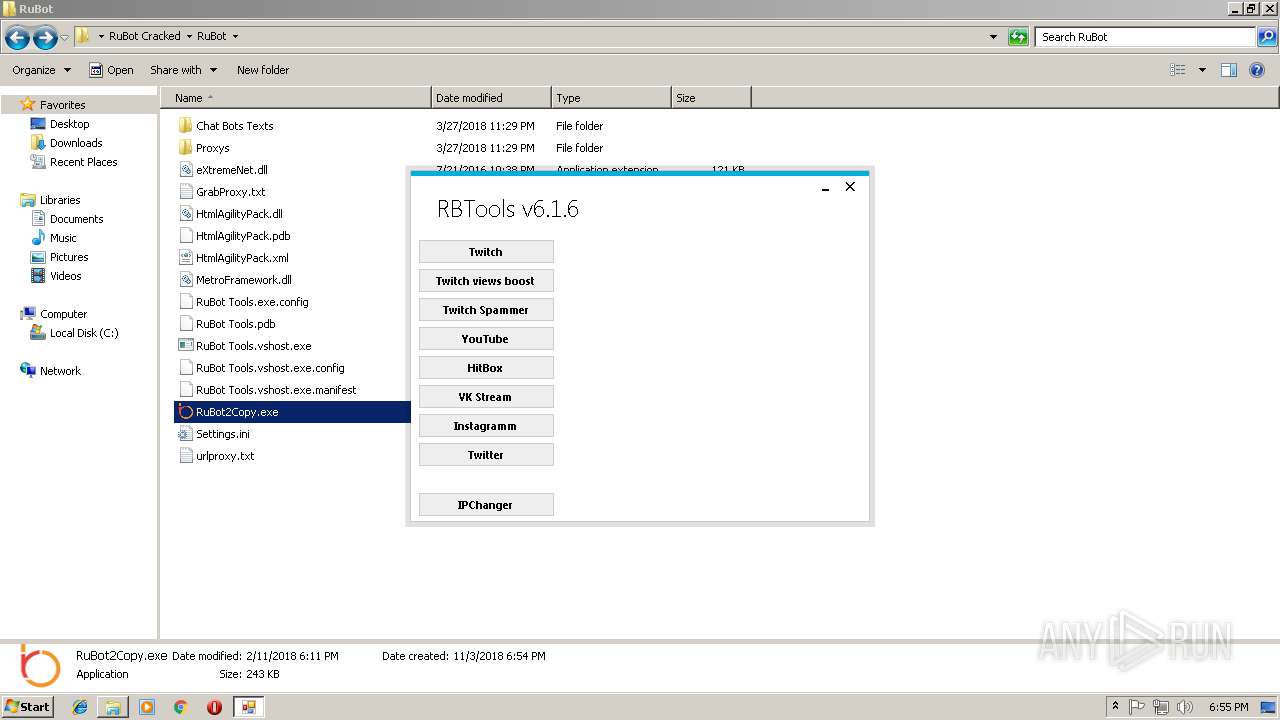Click the search magnifier icon
This screenshot has width=1280, height=720.
(1267, 37)
